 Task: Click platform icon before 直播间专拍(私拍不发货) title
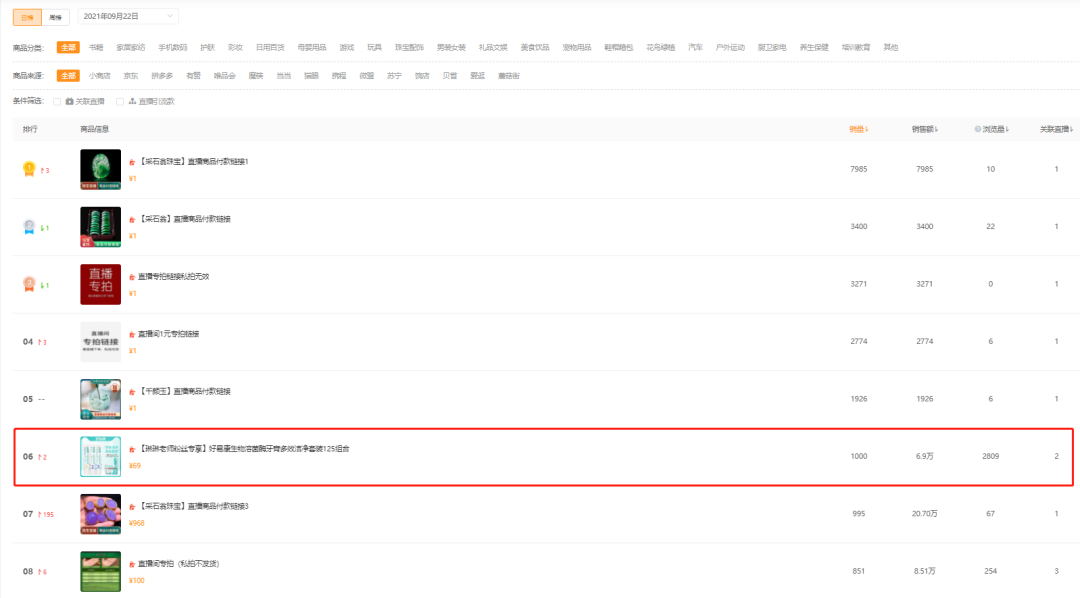[132, 564]
